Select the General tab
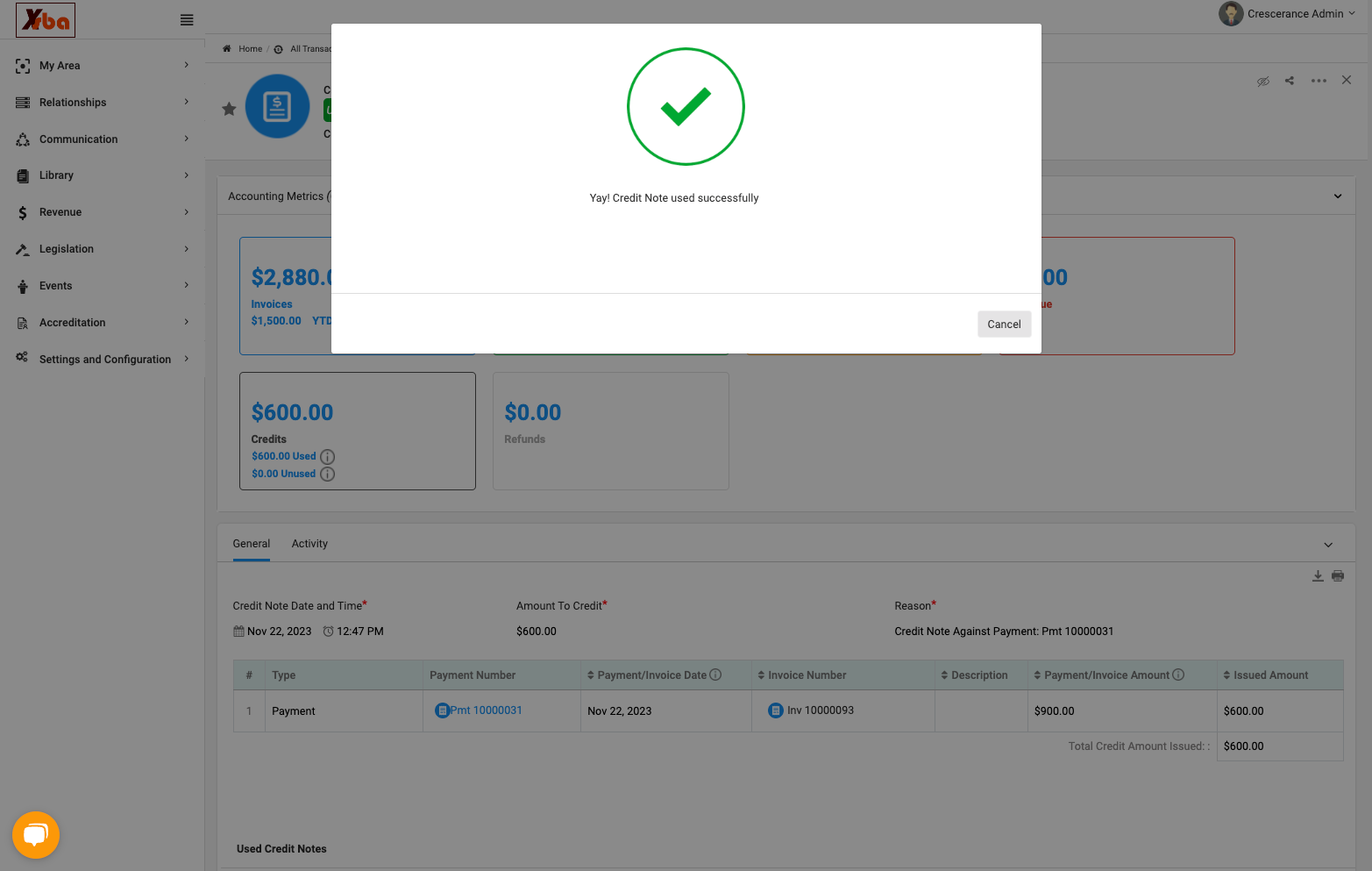This screenshot has width=1372, height=871. click(252, 544)
